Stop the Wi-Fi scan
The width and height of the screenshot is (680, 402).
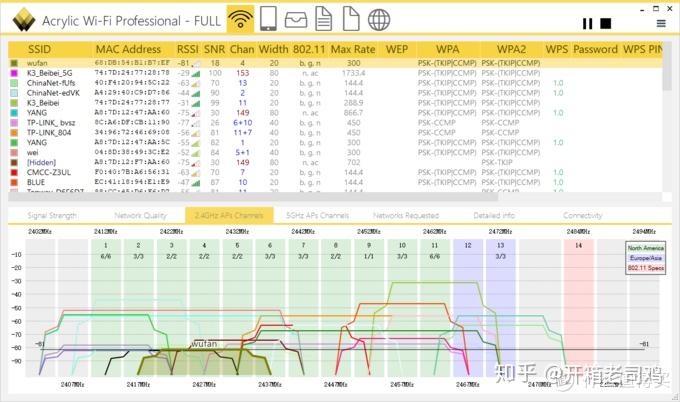(x=605, y=23)
